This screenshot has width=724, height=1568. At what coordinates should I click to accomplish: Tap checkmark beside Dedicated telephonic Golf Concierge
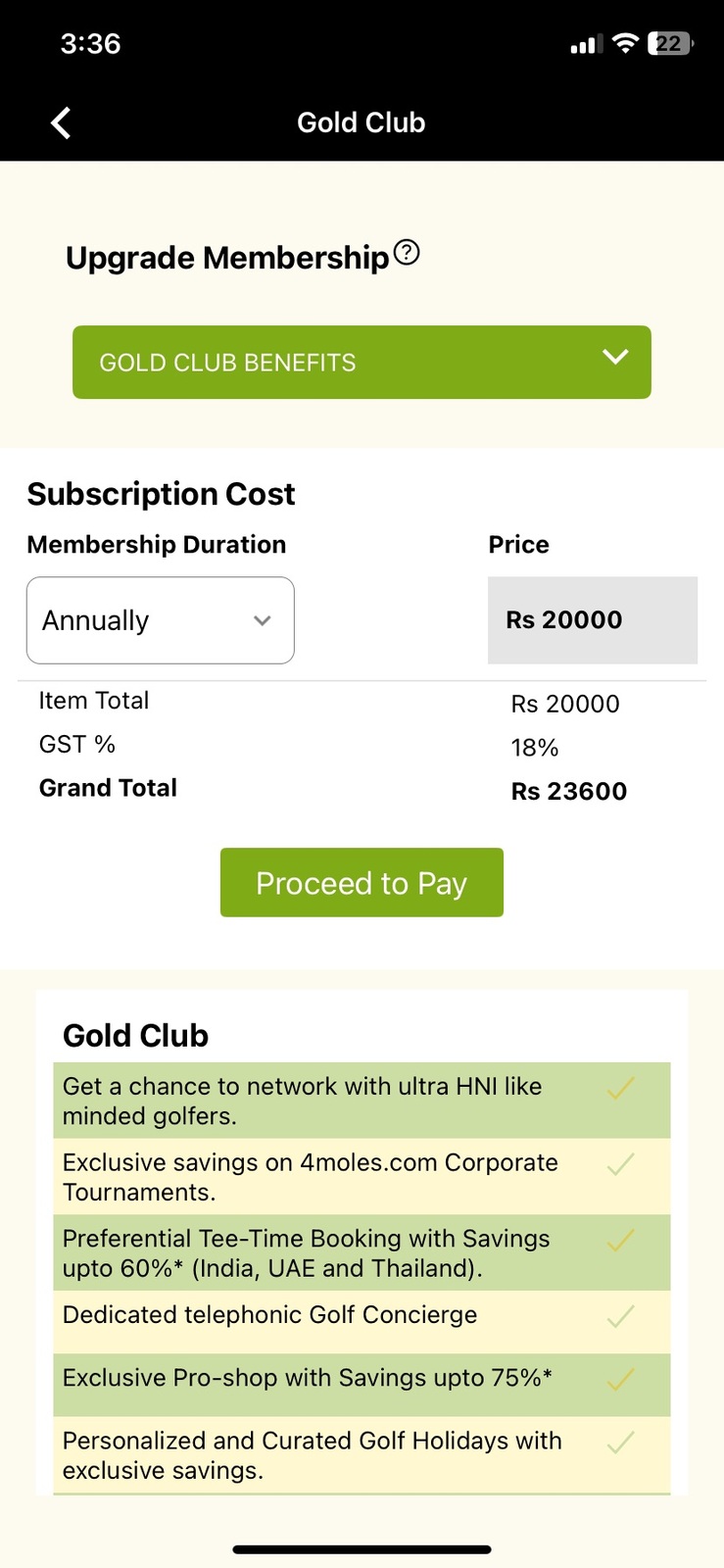(x=621, y=1316)
